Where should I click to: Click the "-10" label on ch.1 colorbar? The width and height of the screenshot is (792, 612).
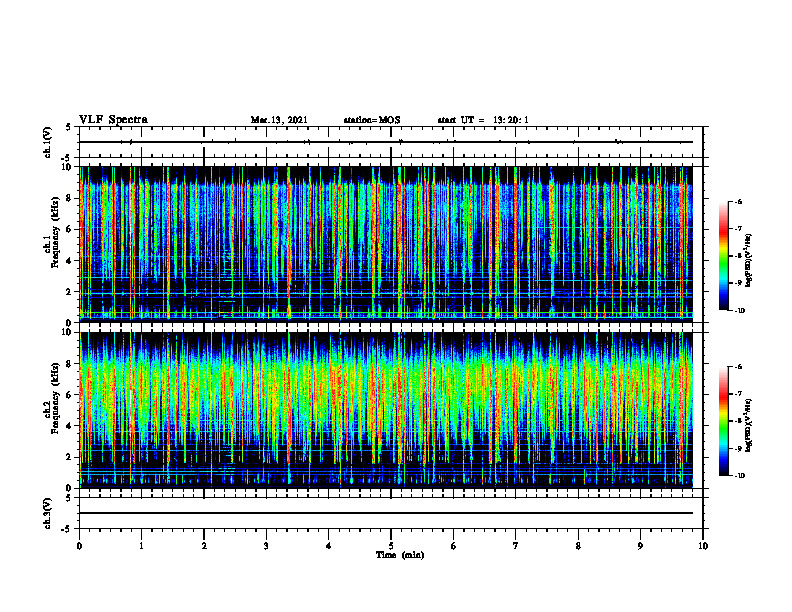(738, 311)
